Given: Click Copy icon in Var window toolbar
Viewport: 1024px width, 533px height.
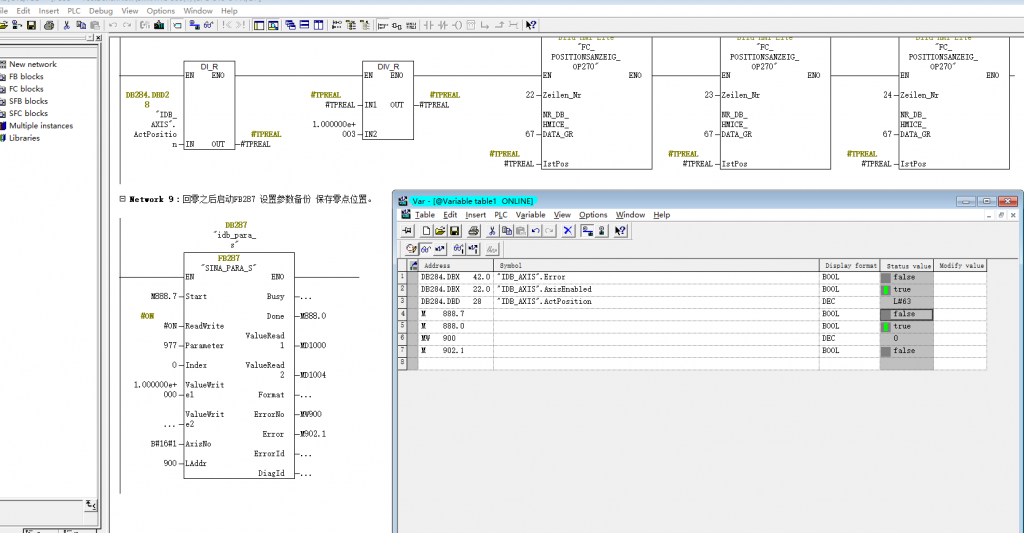Looking at the screenshot, I should (x=506, y=231).
